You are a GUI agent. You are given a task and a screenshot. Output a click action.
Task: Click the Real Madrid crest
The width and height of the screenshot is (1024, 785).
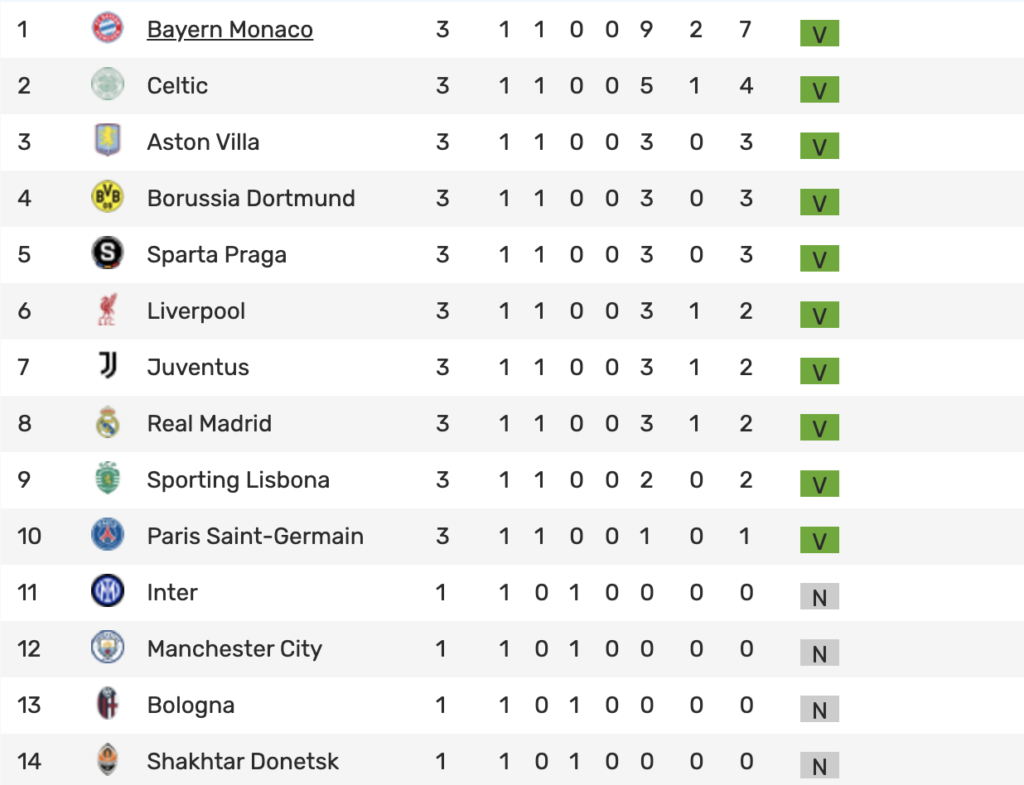[107, 423]
